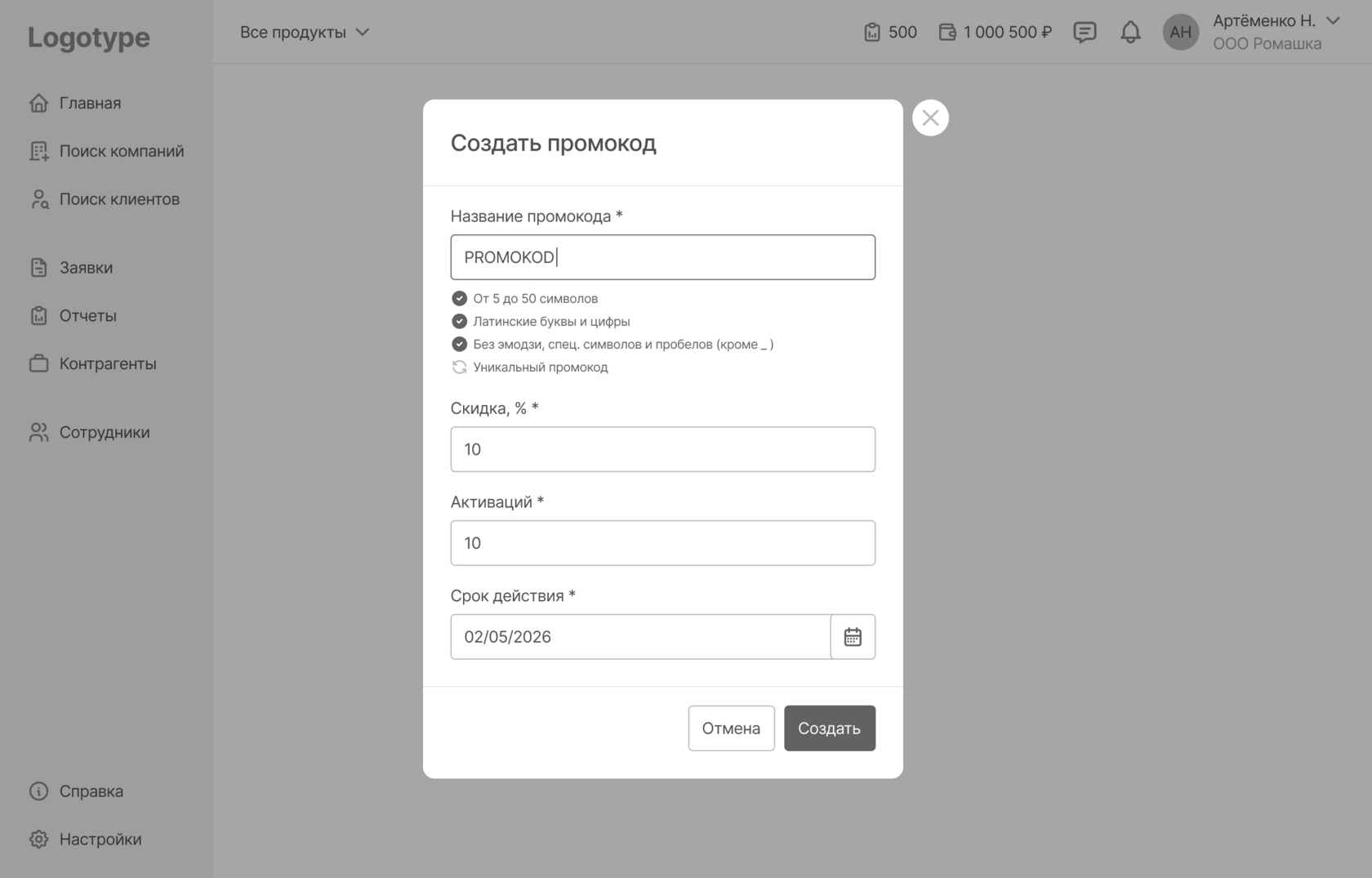
Task: Click the clipboard icon beside Отчеты
Action: [x=38, y=316]
